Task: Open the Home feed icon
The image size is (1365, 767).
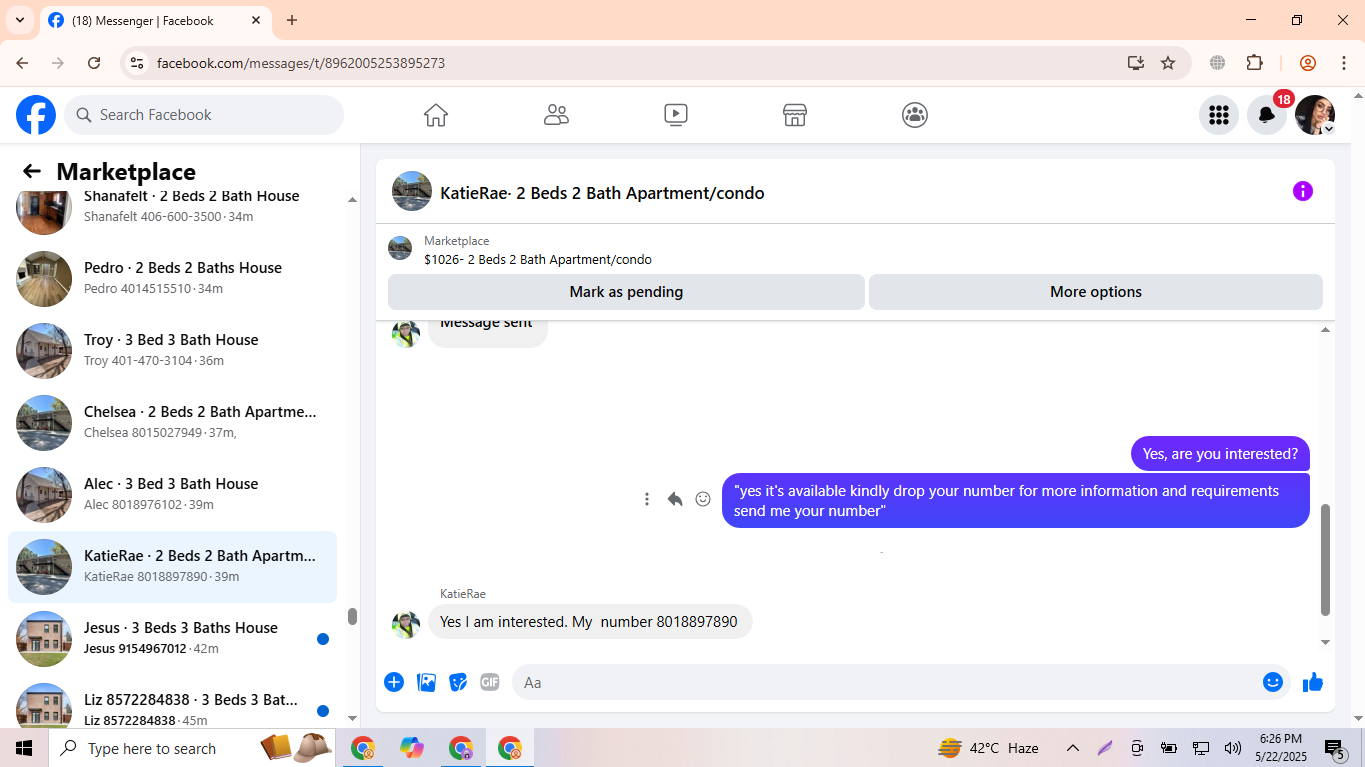Action: [436, 115]
